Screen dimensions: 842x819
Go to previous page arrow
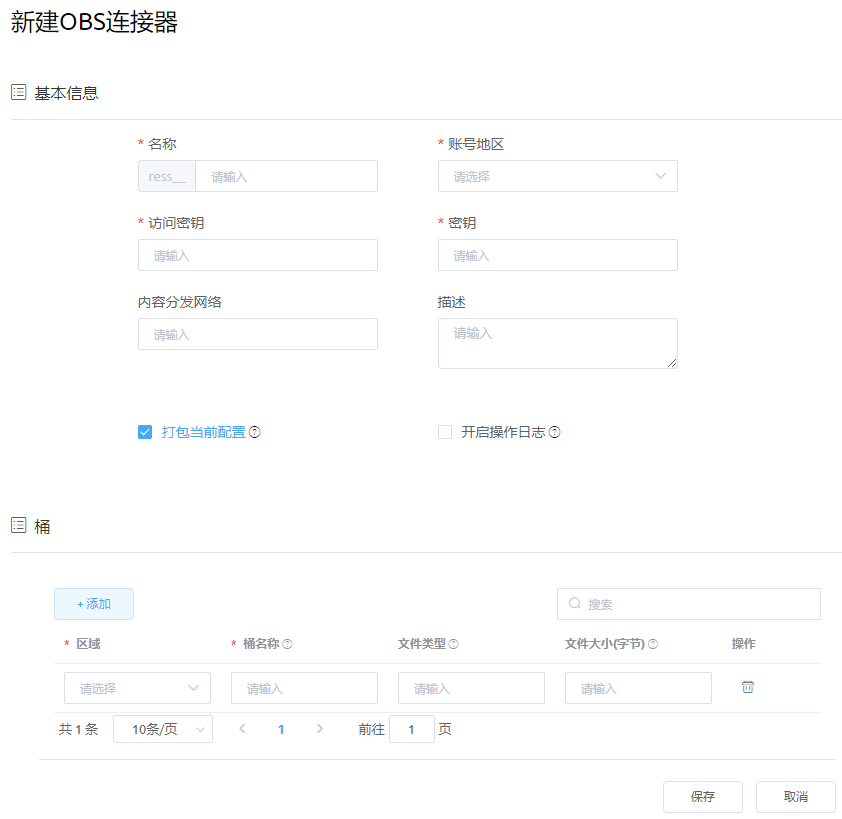click(243, 729)
